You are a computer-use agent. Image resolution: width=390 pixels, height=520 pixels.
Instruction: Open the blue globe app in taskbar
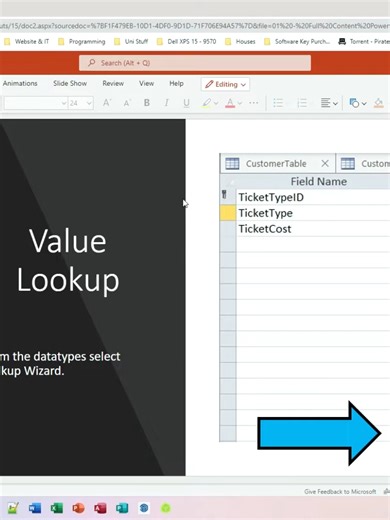point(144,508)
